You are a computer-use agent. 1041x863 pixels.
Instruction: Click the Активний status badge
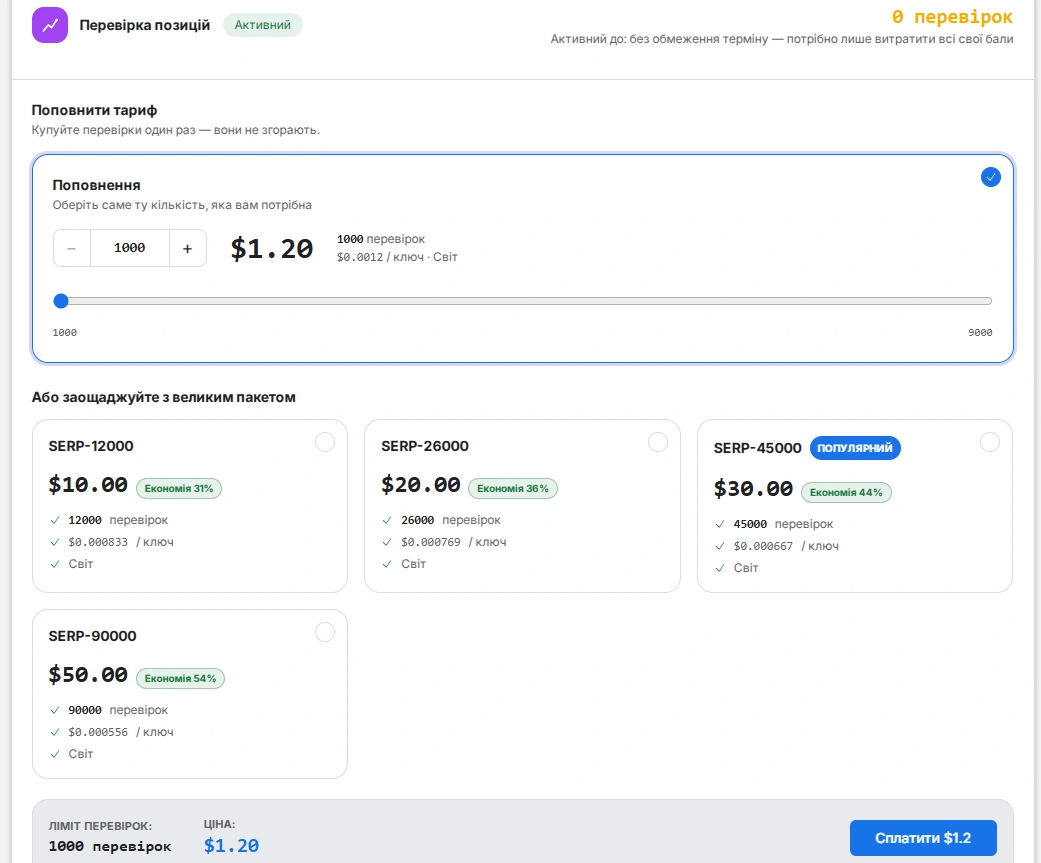[x=262, y=25]
